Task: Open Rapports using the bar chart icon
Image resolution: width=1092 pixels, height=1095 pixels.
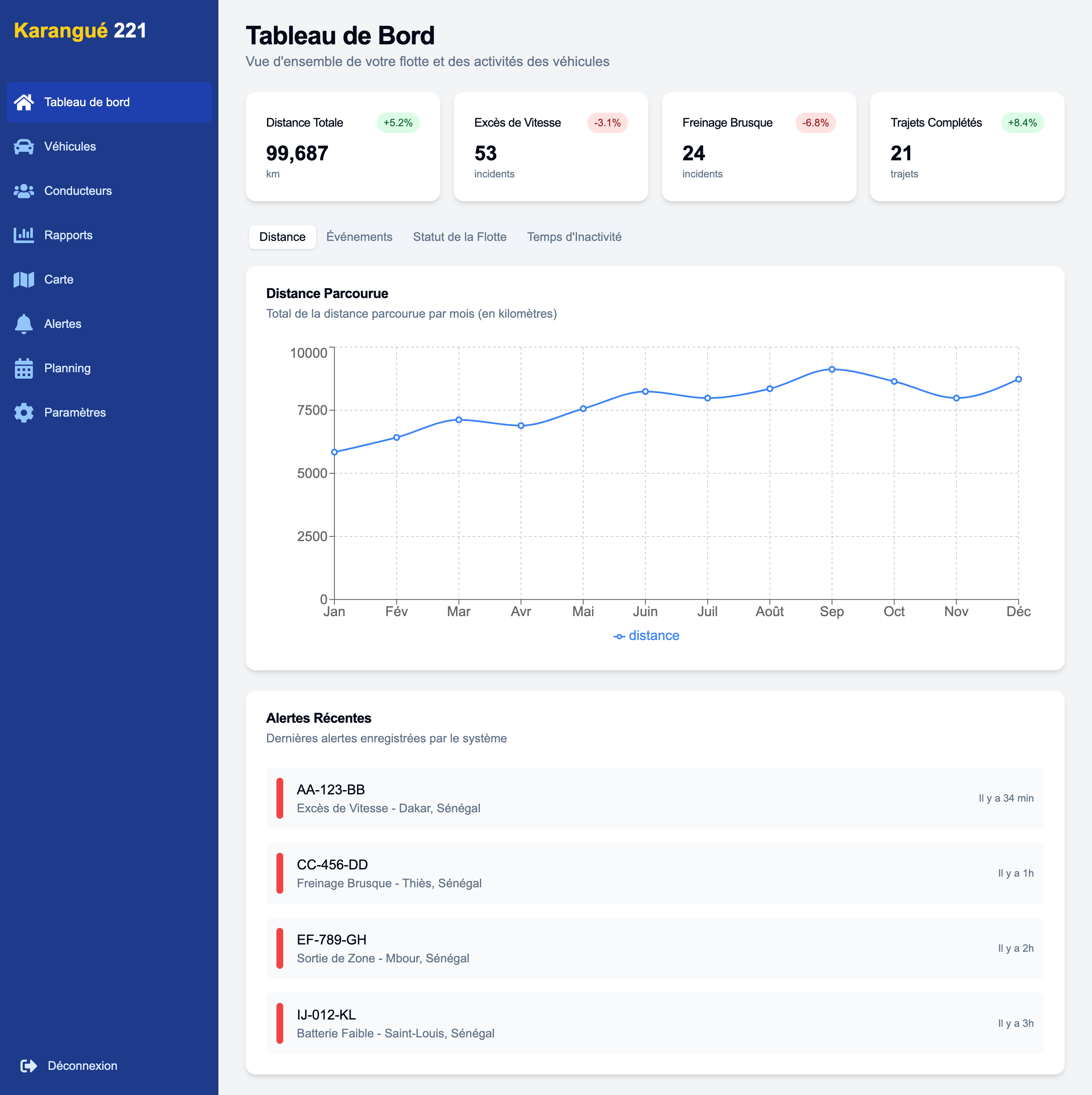Action: click(x=24, y=235)
